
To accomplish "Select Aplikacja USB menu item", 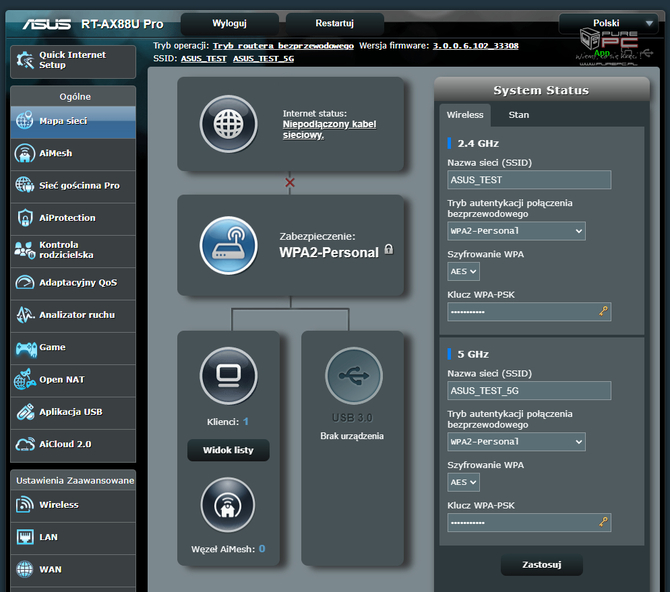I will (73, 412).
